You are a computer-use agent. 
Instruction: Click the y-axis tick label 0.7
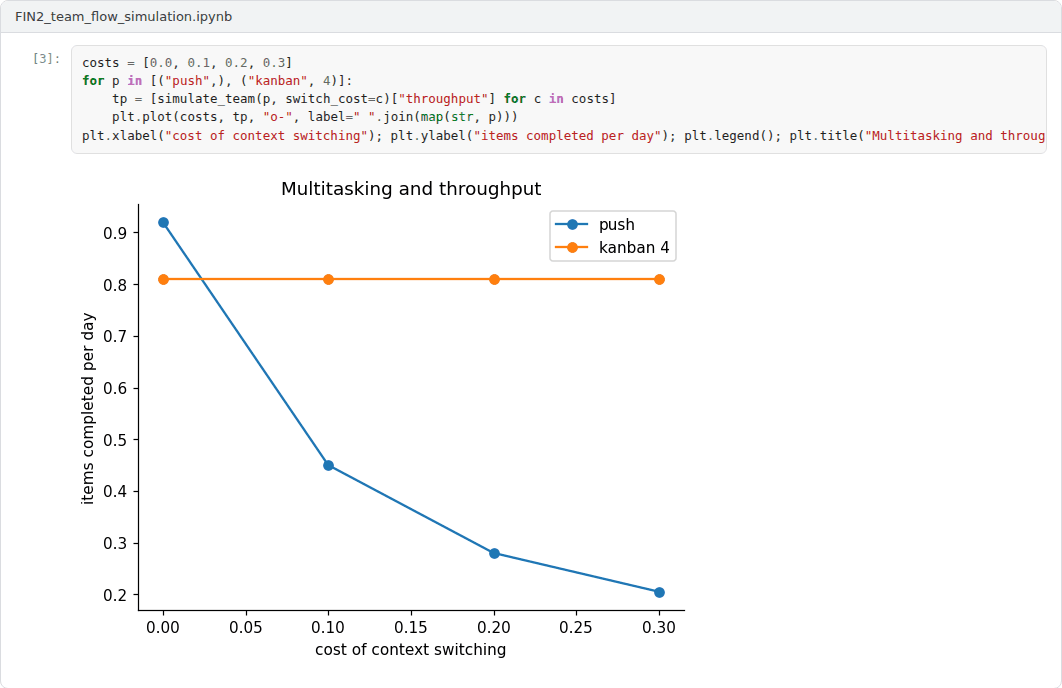tap(115, 337)
